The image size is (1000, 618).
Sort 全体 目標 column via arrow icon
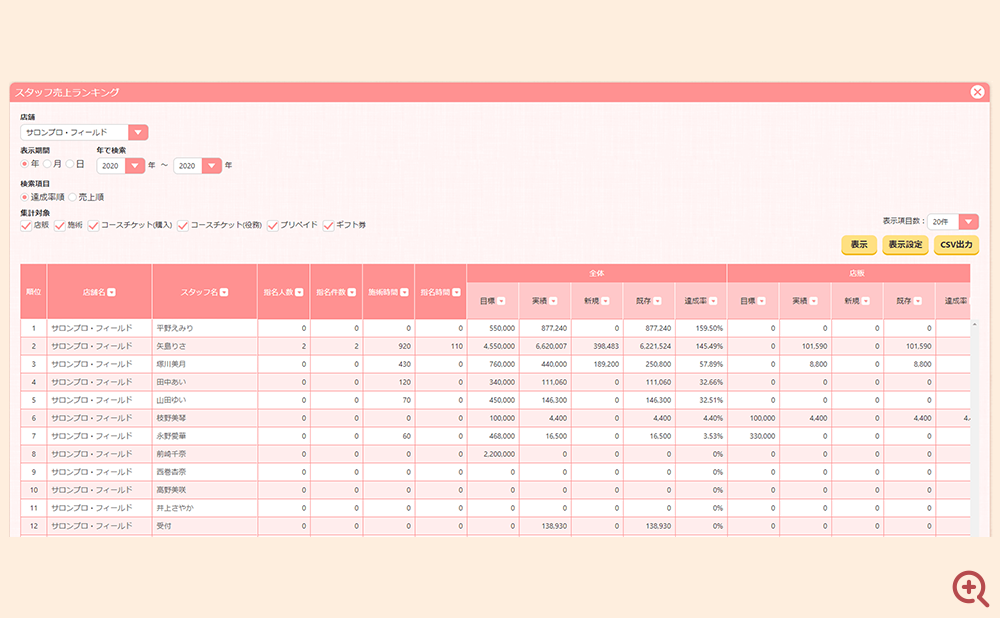pos(501,301)
